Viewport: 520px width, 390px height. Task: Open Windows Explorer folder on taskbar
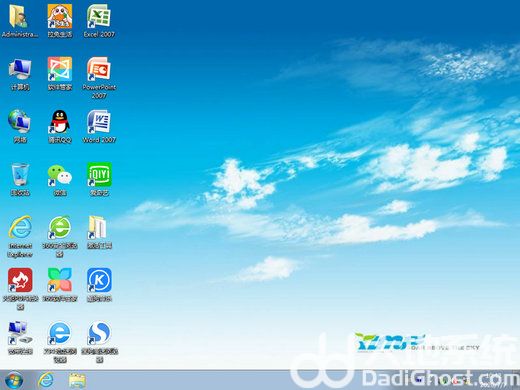click(77, 380)
